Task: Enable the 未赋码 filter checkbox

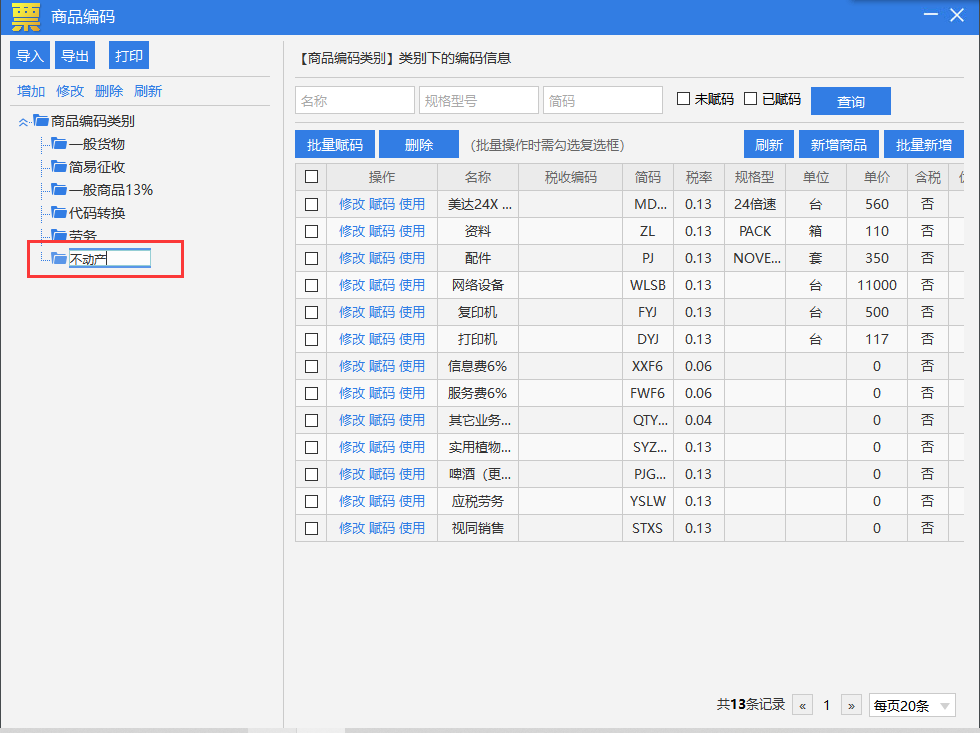Action: pyautogui.click(x=683, y=99)
